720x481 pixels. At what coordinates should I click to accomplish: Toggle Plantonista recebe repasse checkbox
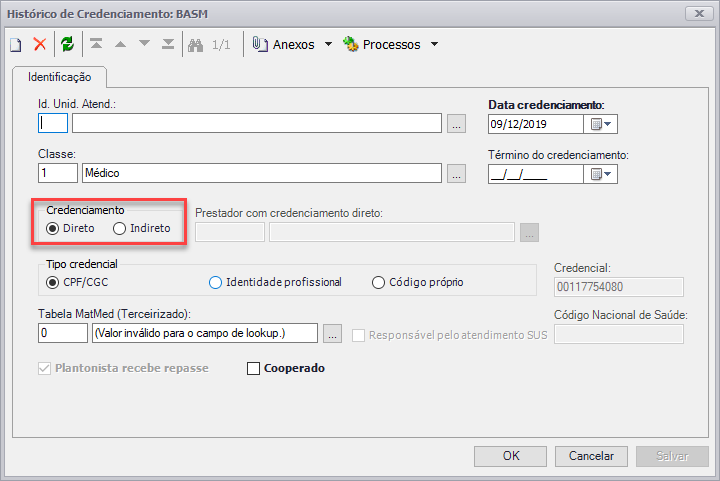[x=44, y=369]
